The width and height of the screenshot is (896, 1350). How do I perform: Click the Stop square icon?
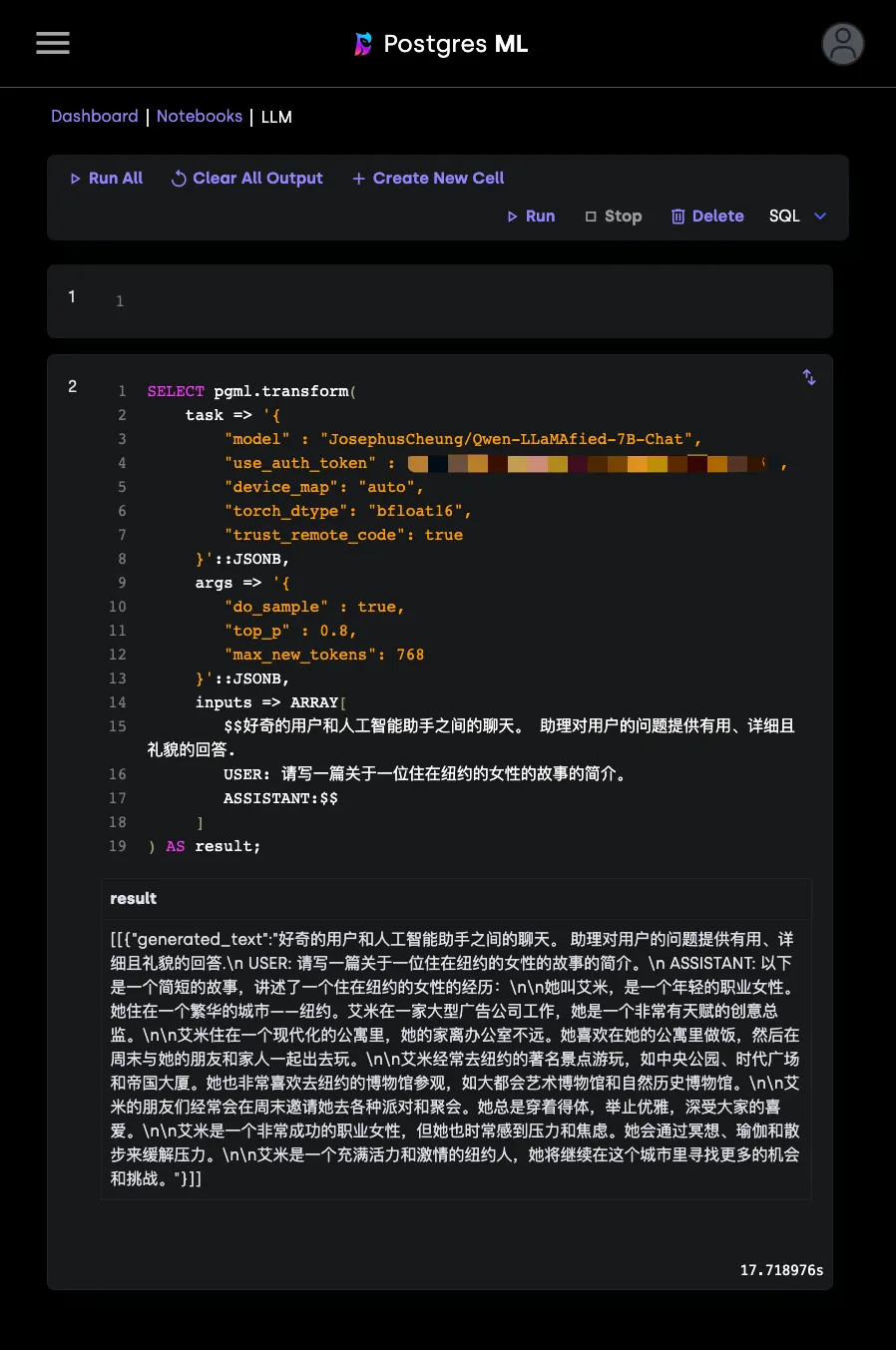point(591,217)
